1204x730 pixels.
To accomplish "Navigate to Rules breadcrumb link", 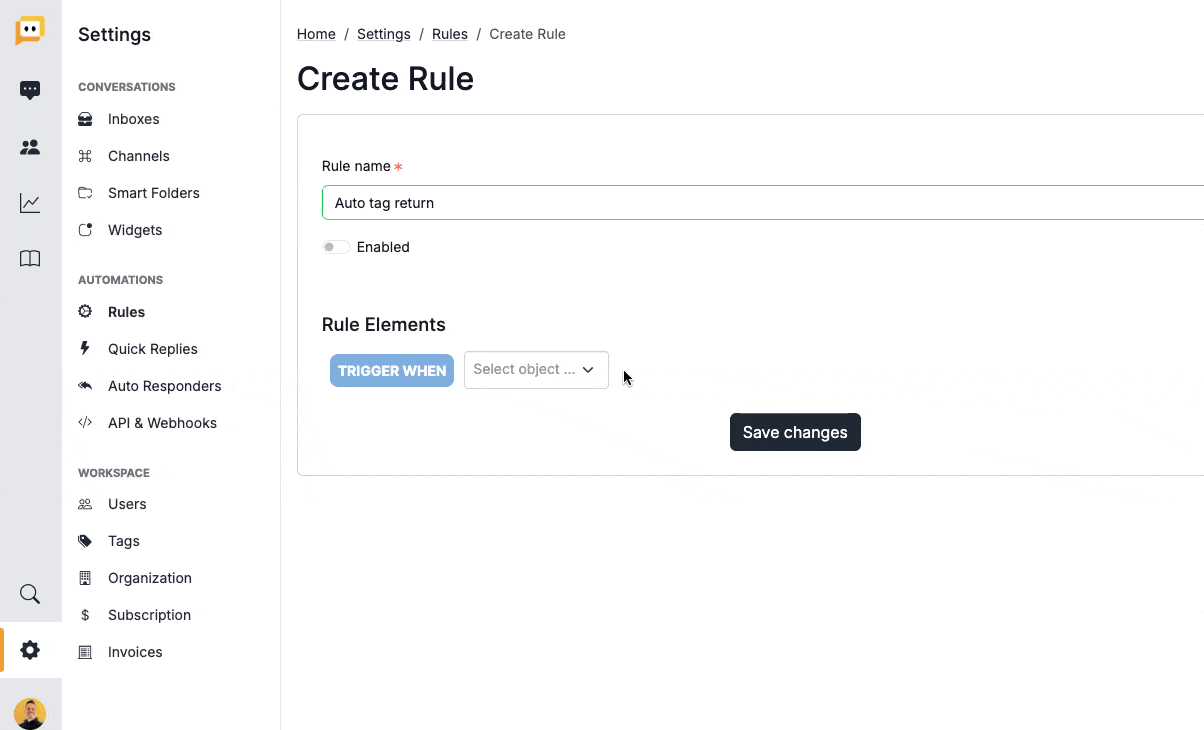I will pyautogui.click(x=450, y=34).
